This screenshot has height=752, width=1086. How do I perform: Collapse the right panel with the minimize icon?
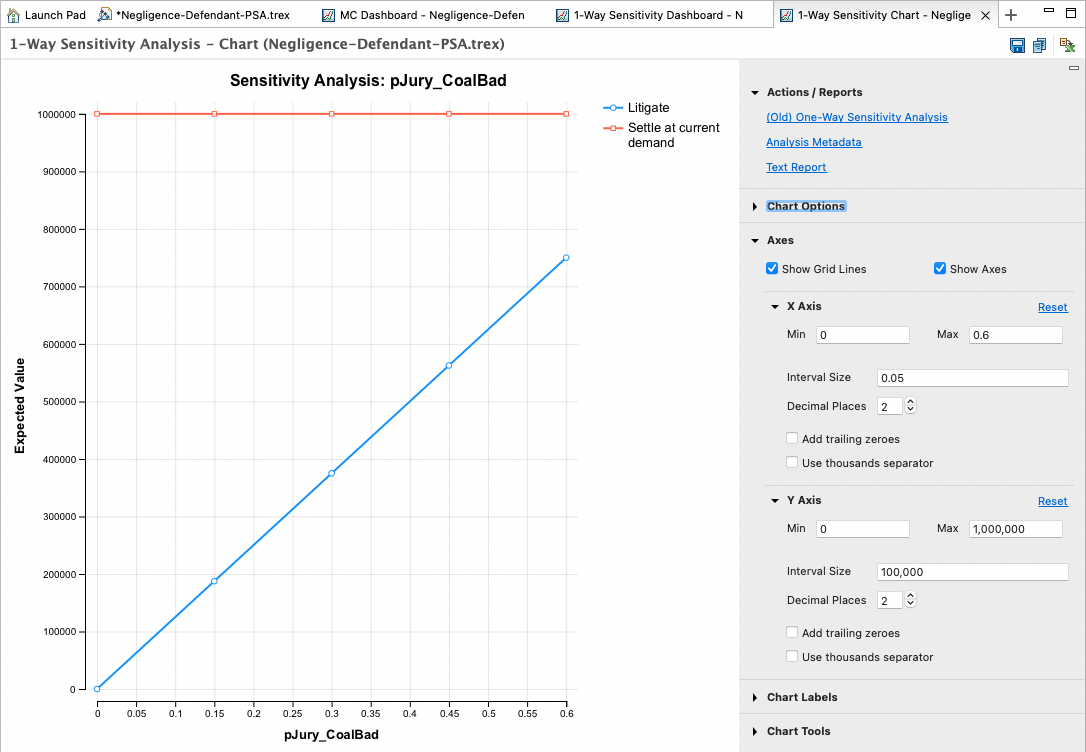click(1072, 68)
